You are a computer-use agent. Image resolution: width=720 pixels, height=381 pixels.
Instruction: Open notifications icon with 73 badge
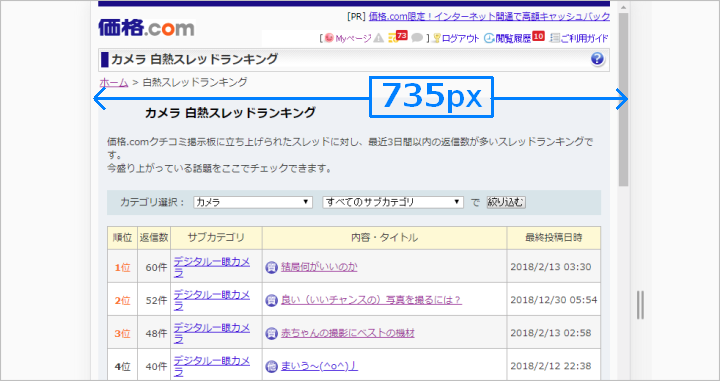398,37
